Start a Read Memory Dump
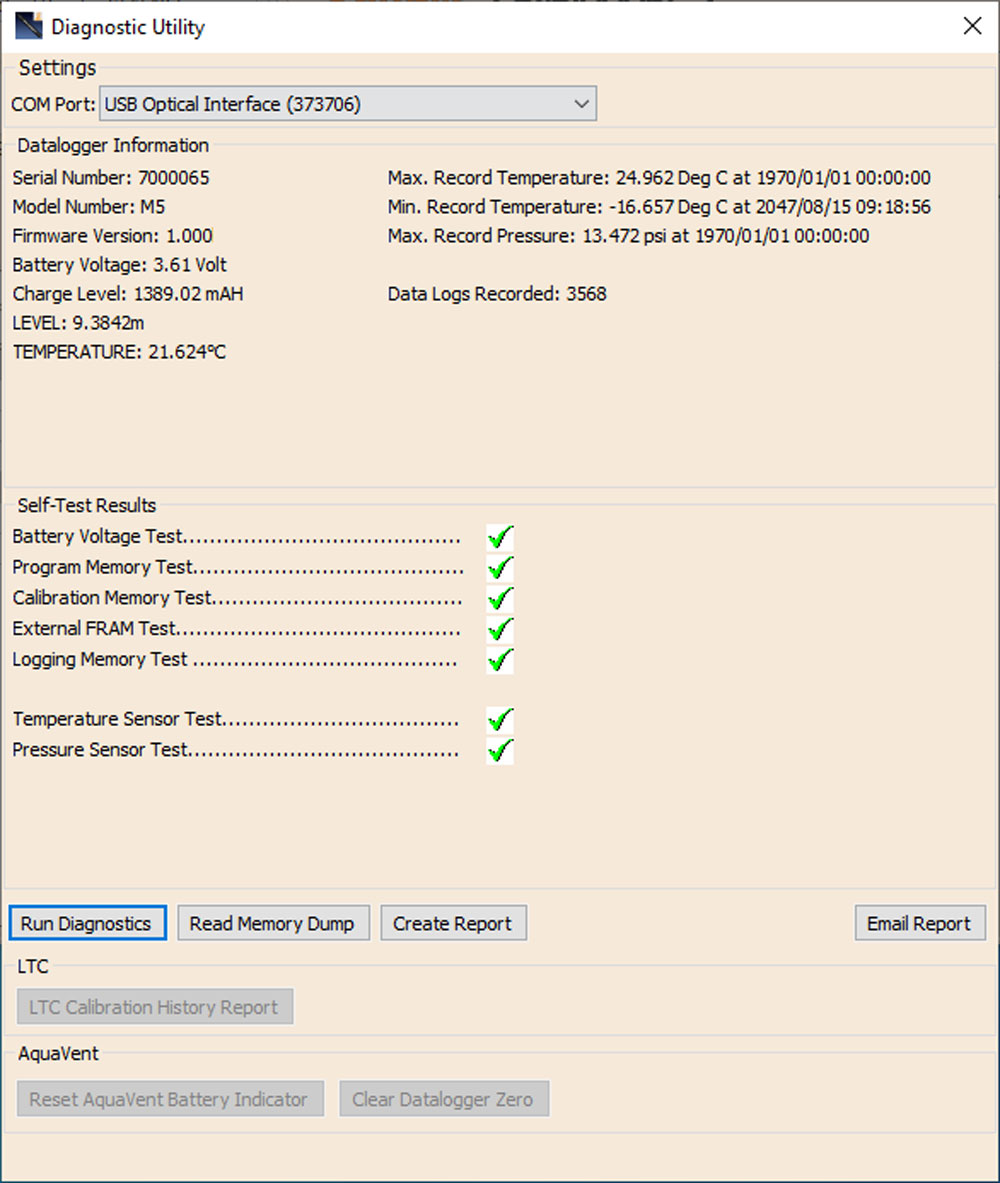The image size is (1000, 1183). pos(273,922)
